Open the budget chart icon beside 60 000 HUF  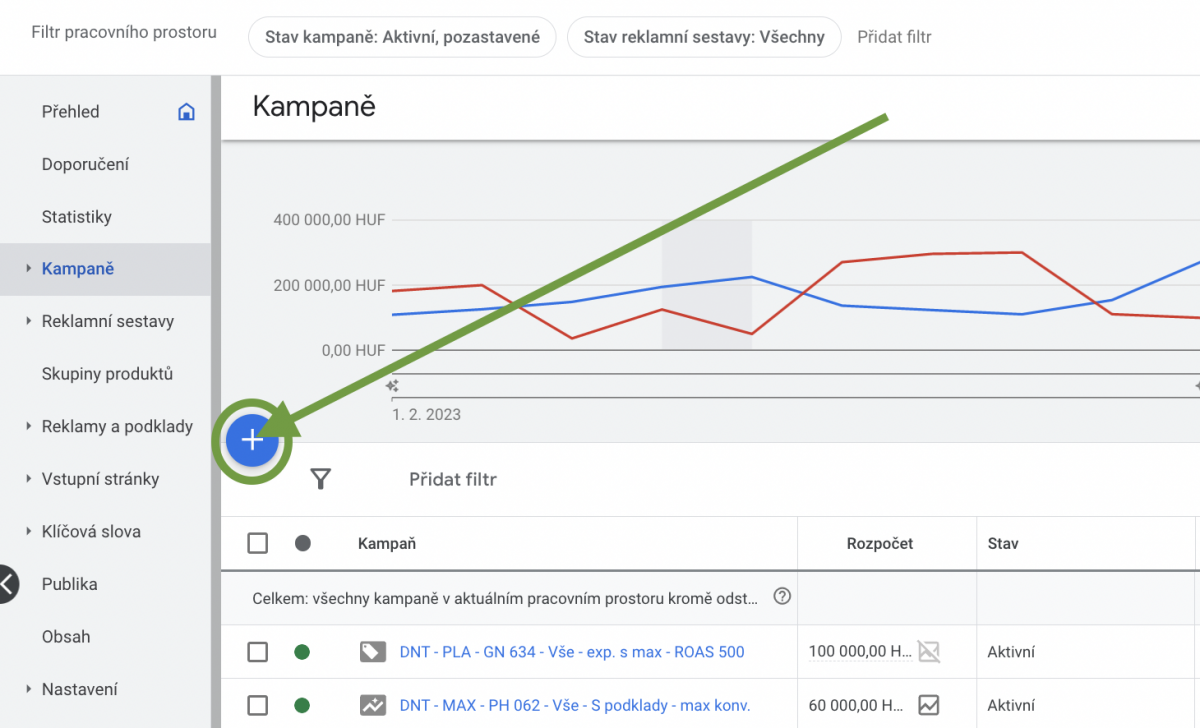[x=928, y=705]
